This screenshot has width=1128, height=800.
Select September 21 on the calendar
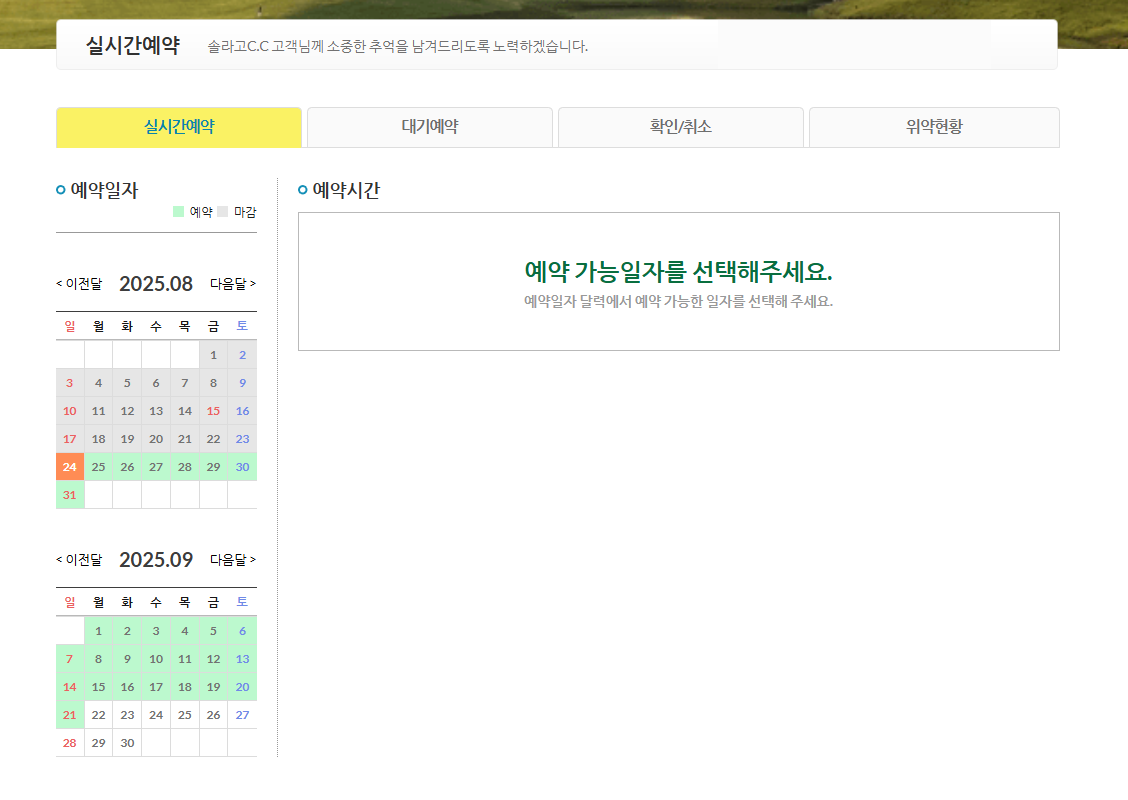point(69,715)
